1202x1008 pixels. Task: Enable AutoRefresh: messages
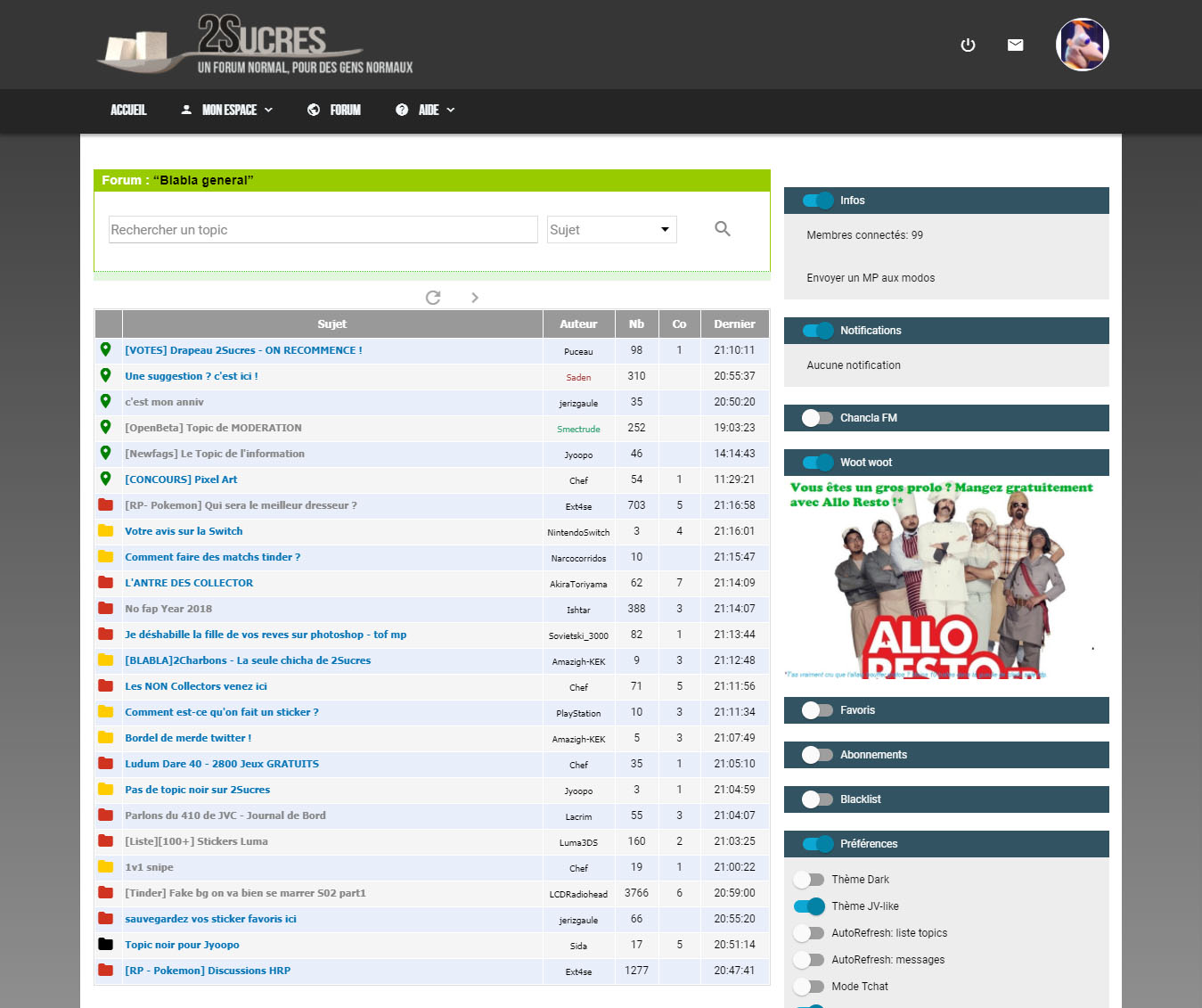(809, 960)
